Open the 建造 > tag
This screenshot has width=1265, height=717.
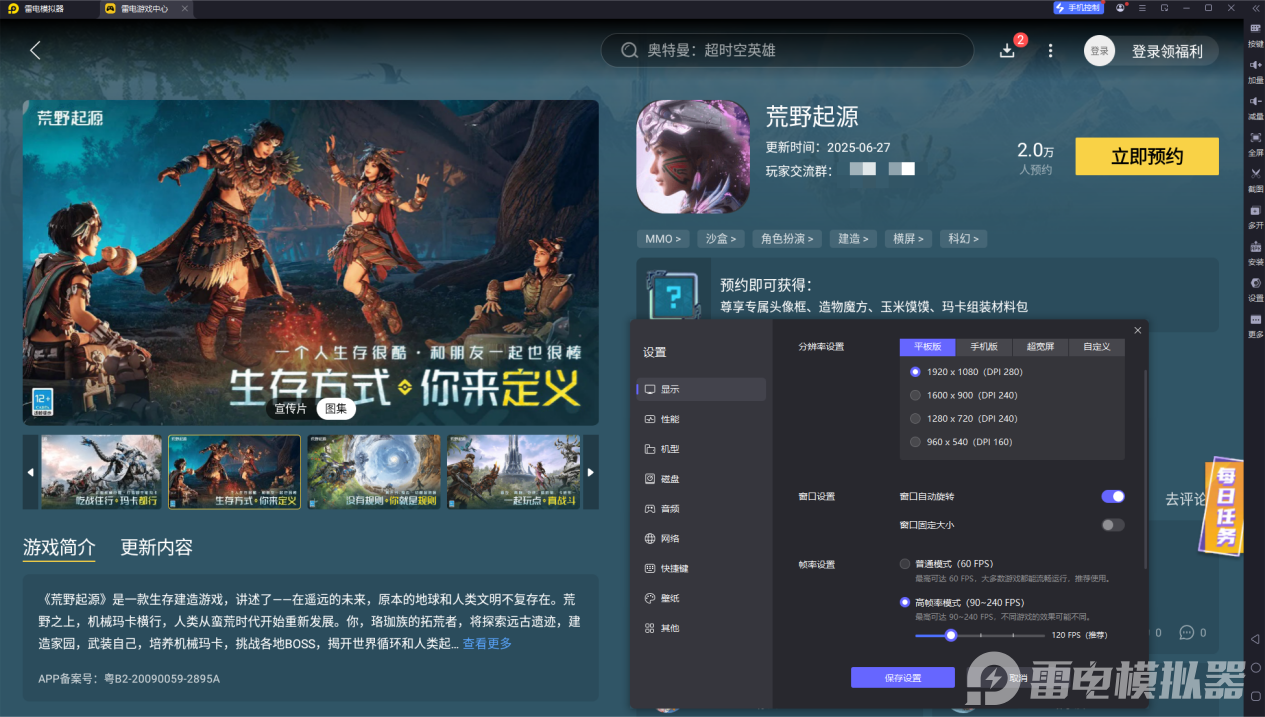853,239
